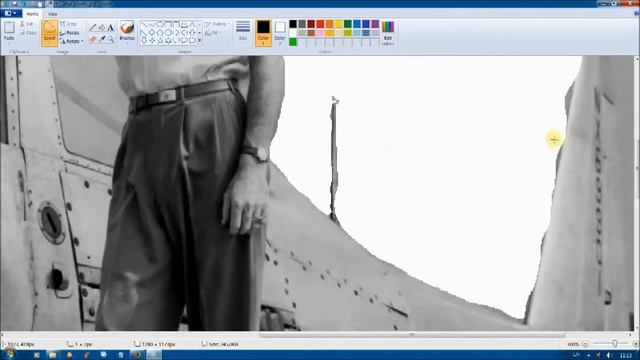Pick the green swatch in the top palette row
This screenshot has height=360, width=640.
[x=348, y=24]
